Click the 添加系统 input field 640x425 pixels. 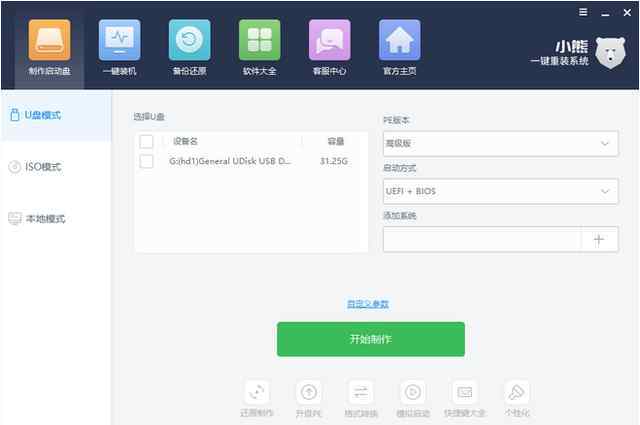[482, 240]
